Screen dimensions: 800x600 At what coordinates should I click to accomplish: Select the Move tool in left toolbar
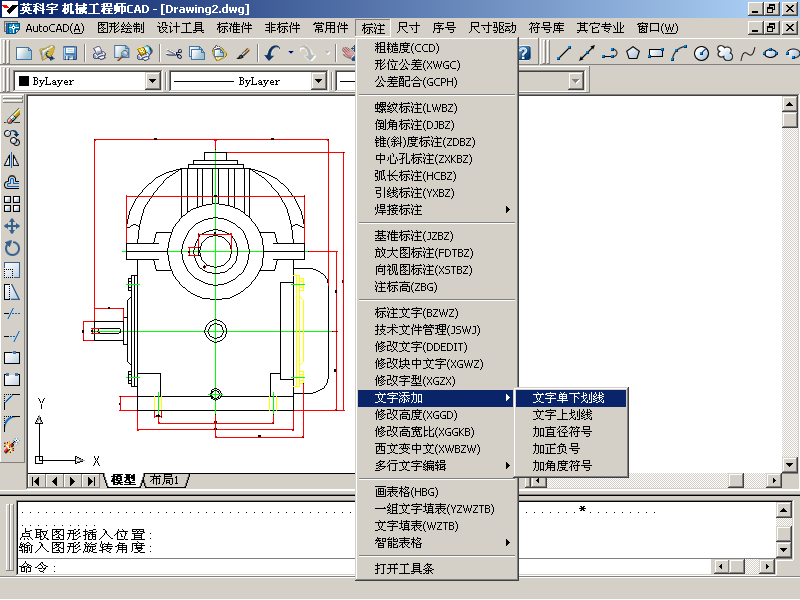click(12, 226)
